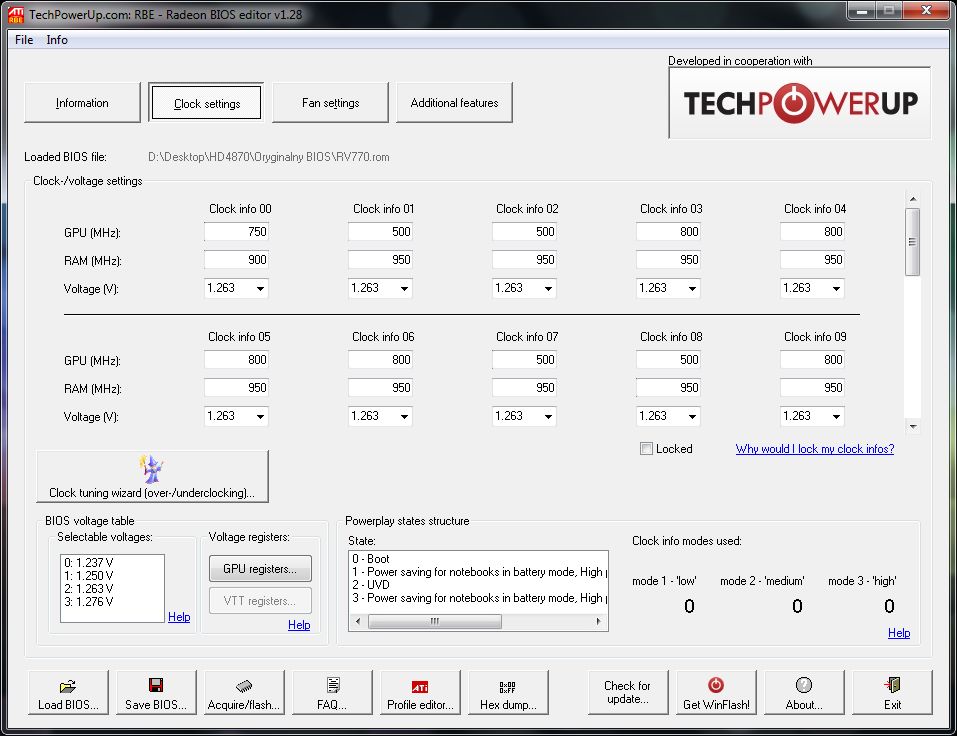Click the GPU registers button

pyautogui.click(x=260, y=569)
